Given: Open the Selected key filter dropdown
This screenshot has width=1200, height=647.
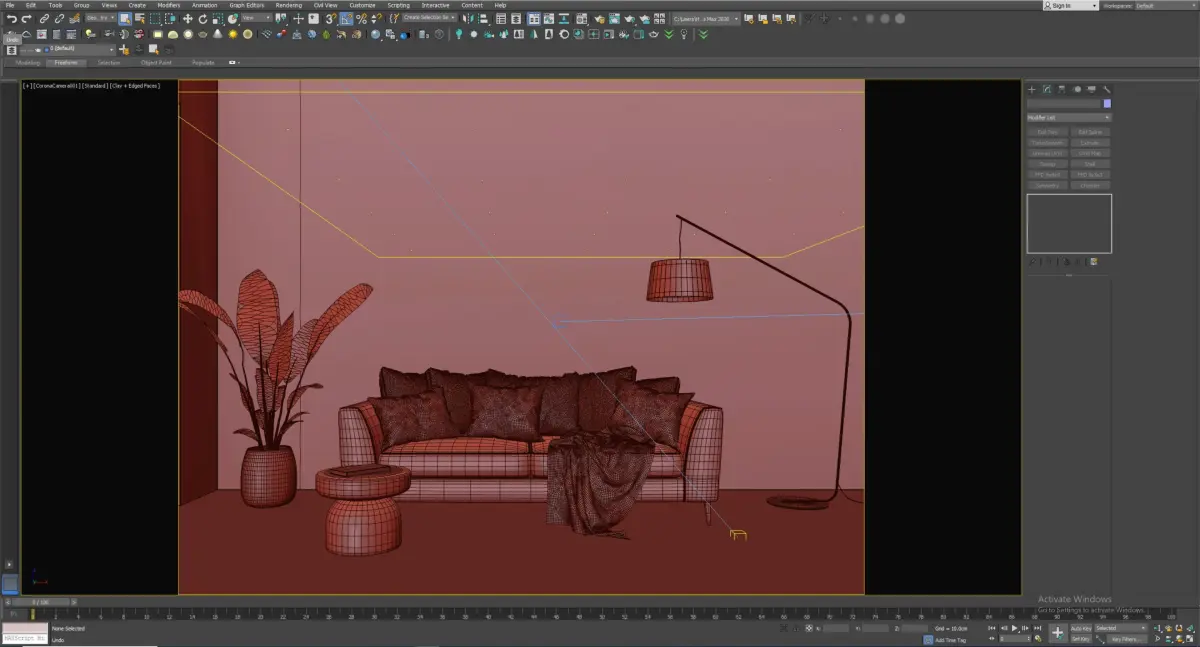Looking at the screenshot, I should coord(1120,628).
